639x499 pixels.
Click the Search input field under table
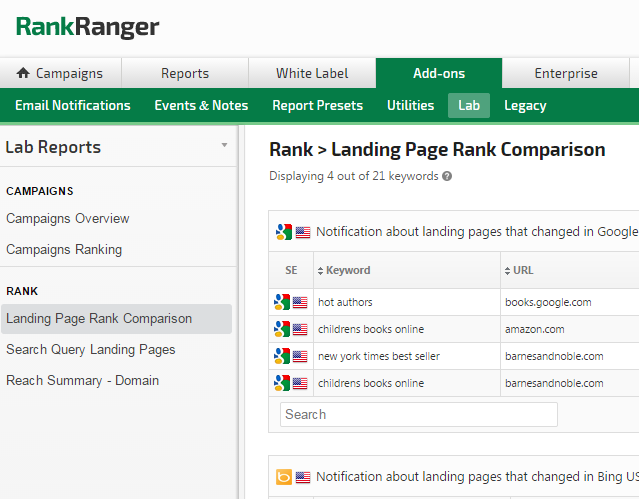pyautogui.click(x=418, y=414)
